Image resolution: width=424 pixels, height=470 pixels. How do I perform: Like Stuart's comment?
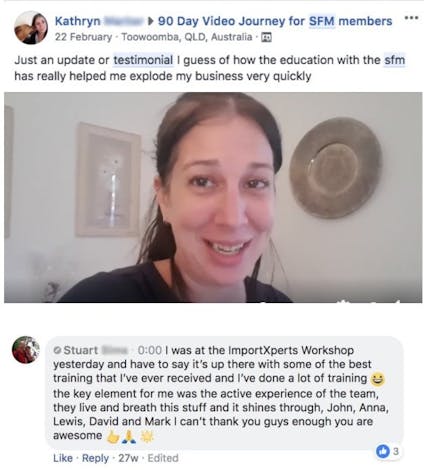(x=63, y=458)
